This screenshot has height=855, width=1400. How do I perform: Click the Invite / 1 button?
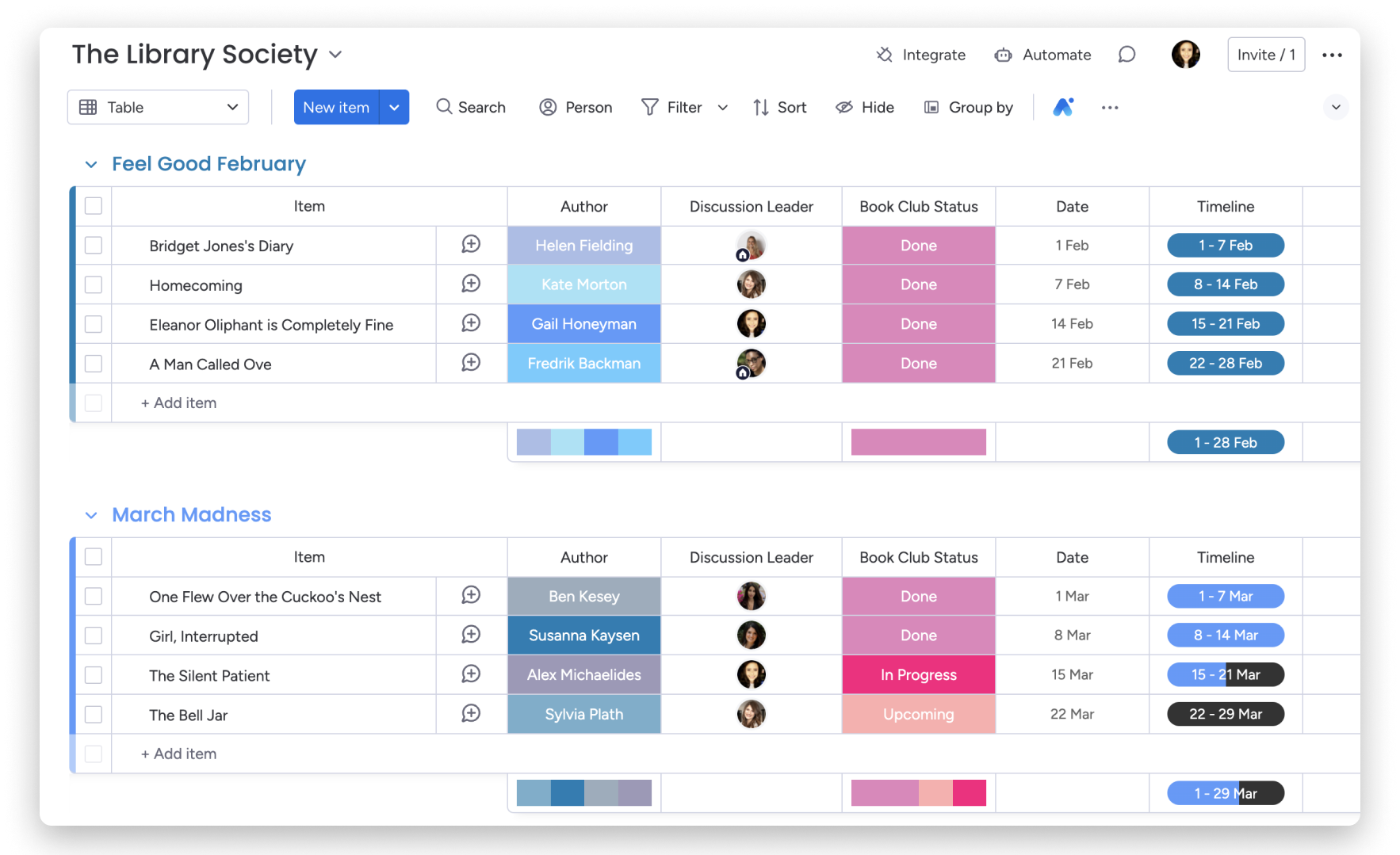[1265, 55]
